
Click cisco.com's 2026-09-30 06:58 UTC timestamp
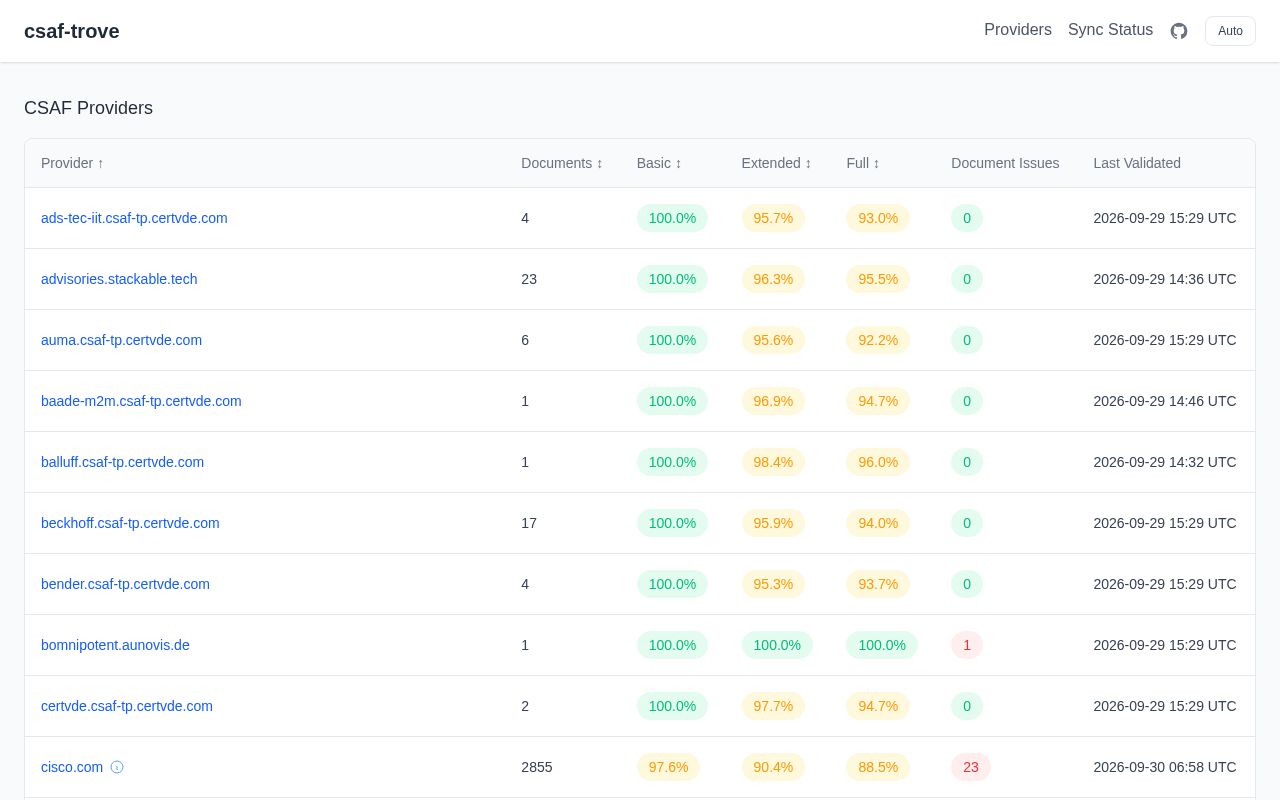point(1165,767)
